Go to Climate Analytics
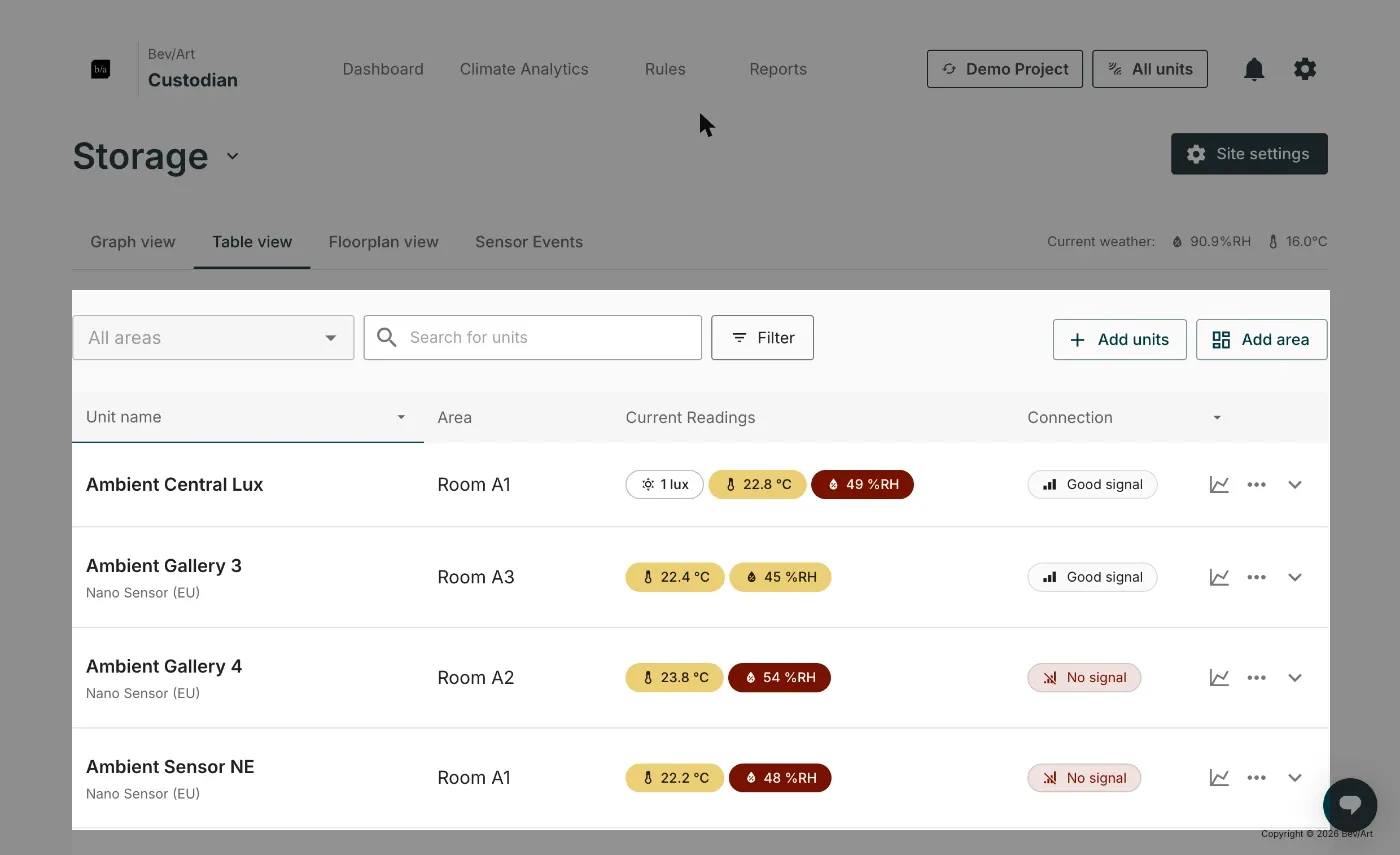 [524, 69]
